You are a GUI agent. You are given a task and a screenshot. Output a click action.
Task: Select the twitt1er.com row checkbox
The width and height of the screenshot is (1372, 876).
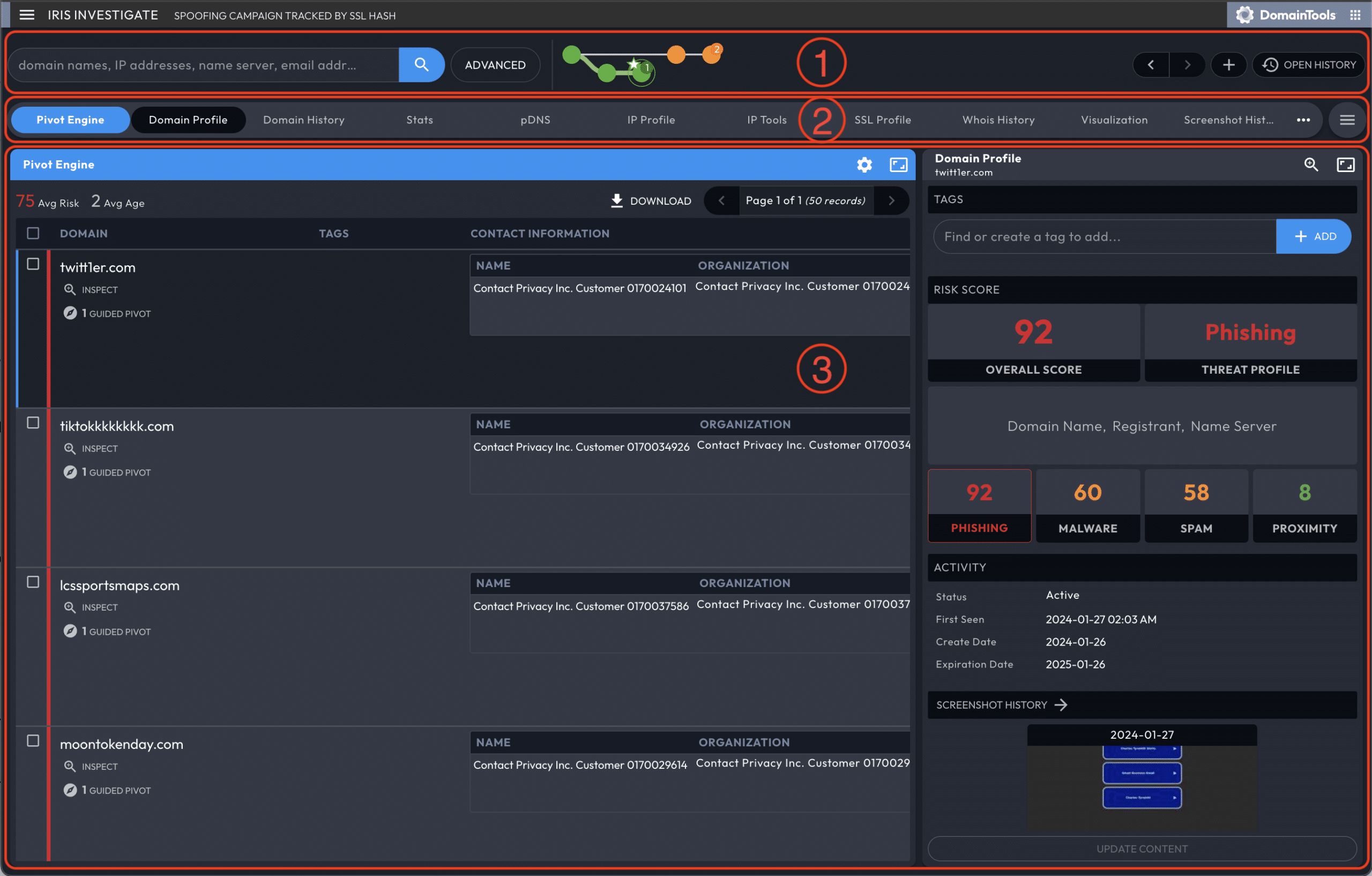click(x=33, y=264)
